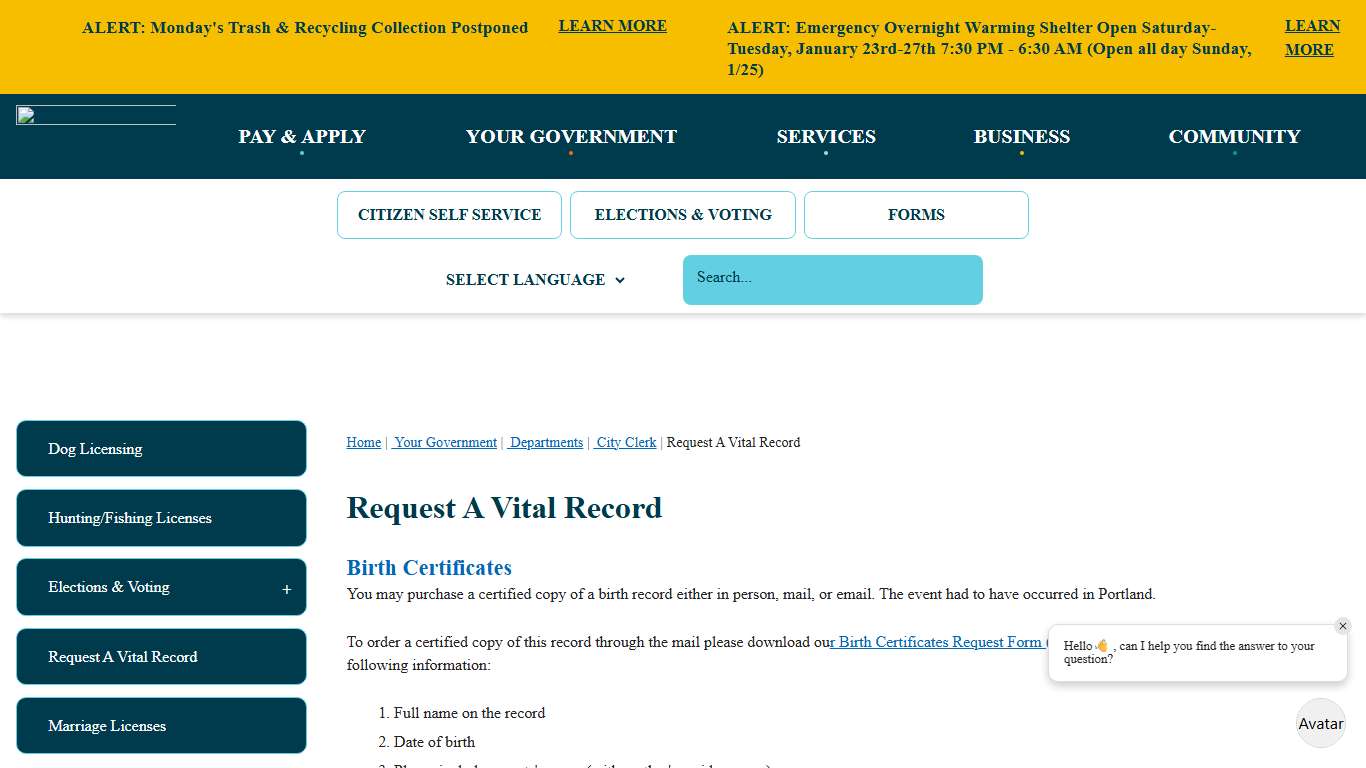The image size is (1366, 768).
Task: Click the Citizen Self Service button
Action: (x=449, y=214)
